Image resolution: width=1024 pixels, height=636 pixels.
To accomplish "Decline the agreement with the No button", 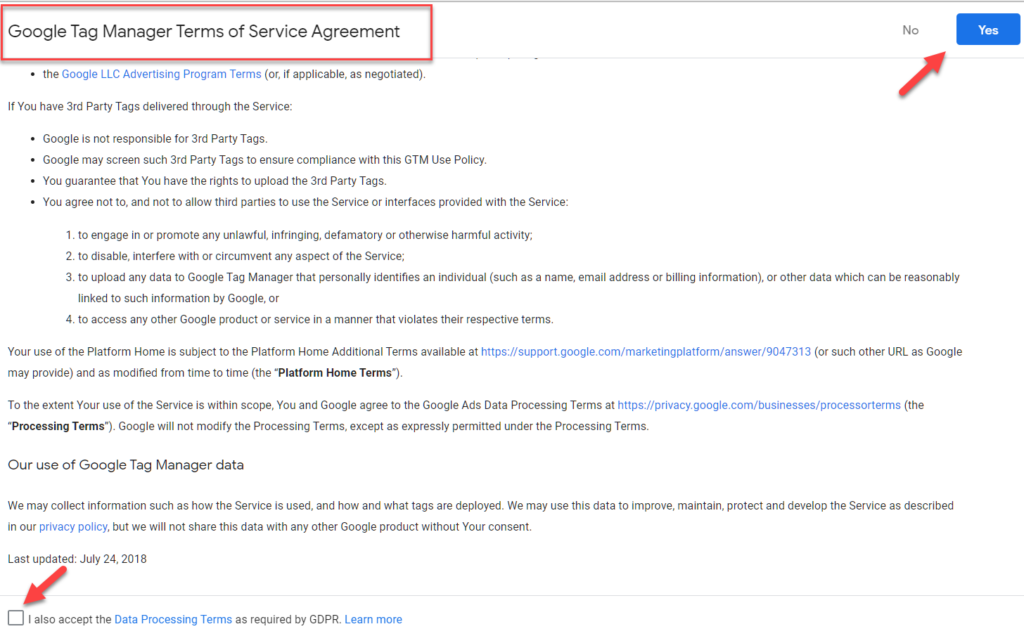I will (910, 30).
